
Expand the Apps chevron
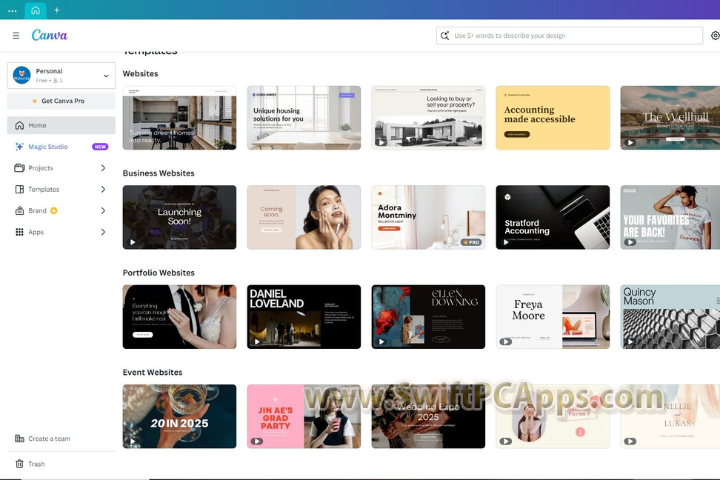coord(103,232)
